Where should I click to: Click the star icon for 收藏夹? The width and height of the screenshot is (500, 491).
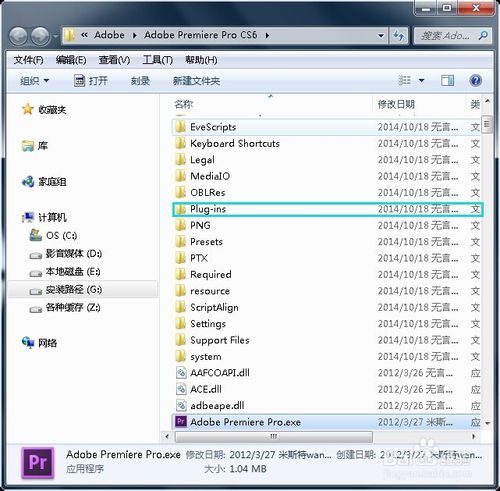(28, 109)
